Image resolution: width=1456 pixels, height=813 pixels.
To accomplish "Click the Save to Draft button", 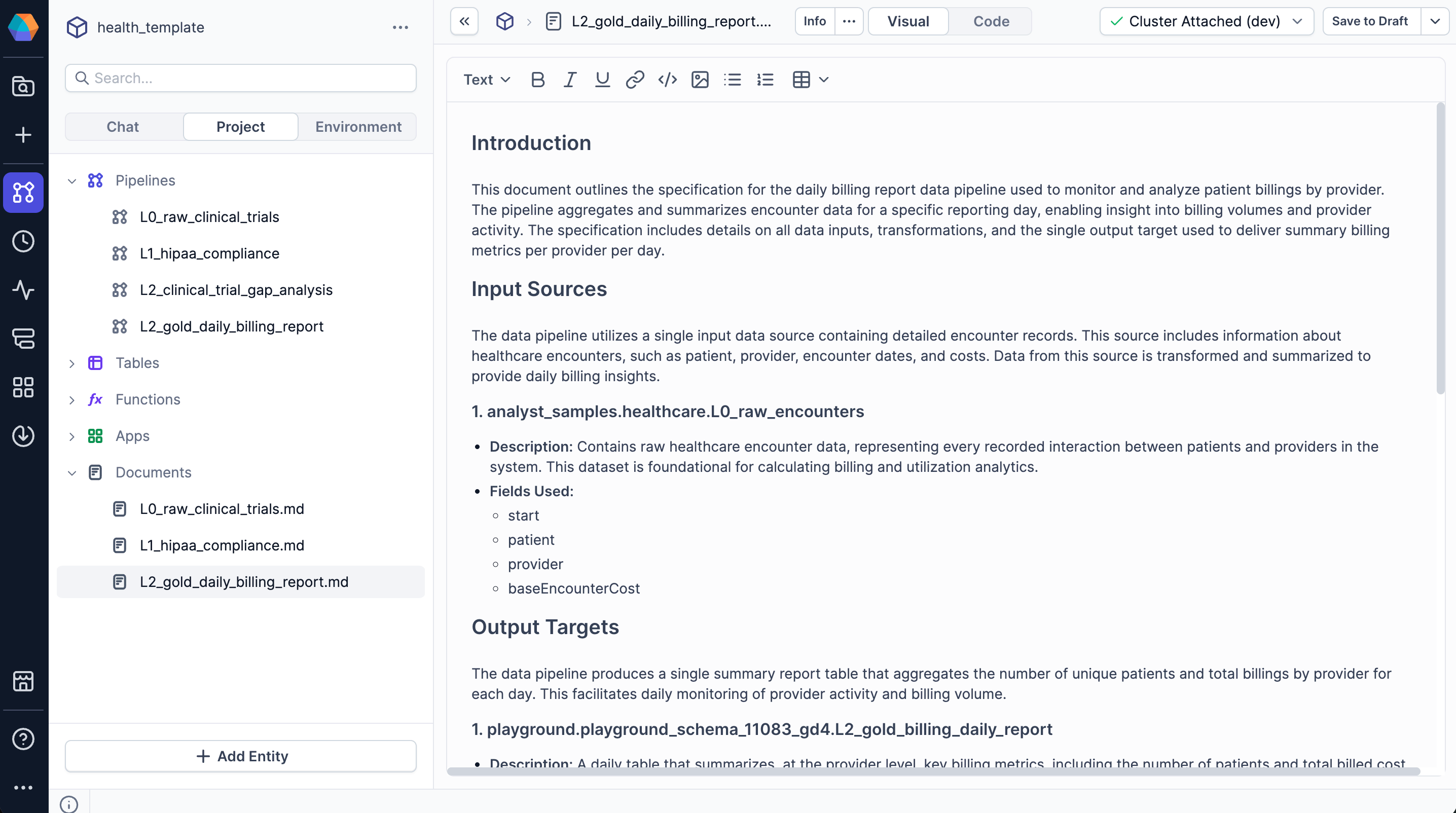I will [1370, 21].
